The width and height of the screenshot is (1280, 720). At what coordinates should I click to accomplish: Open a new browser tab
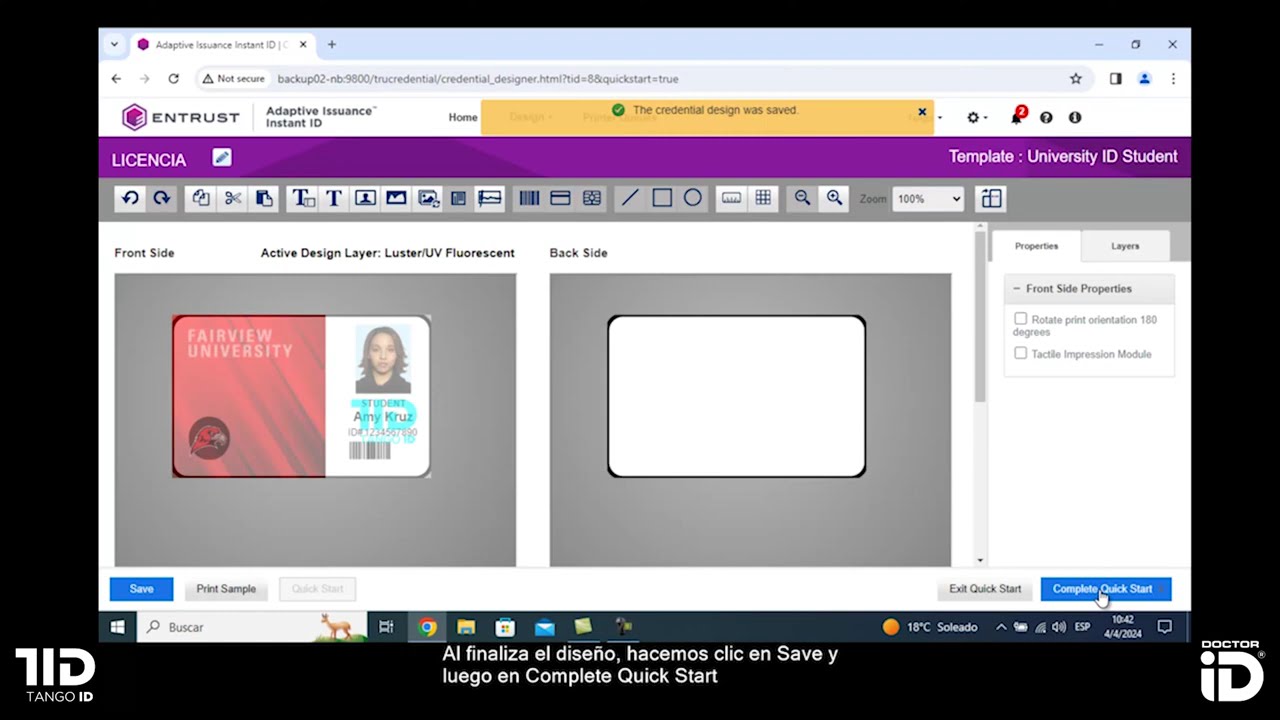point(332,44)
